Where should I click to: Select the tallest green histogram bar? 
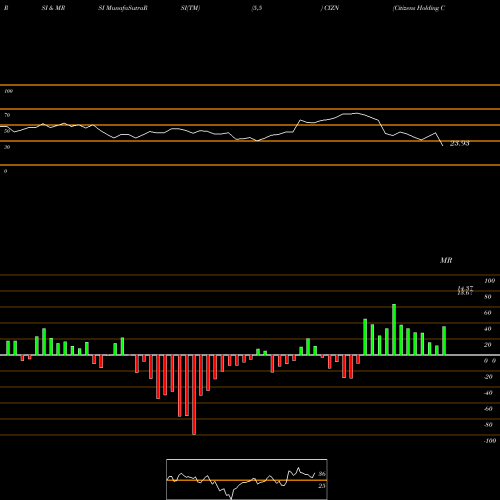[394, 329]
